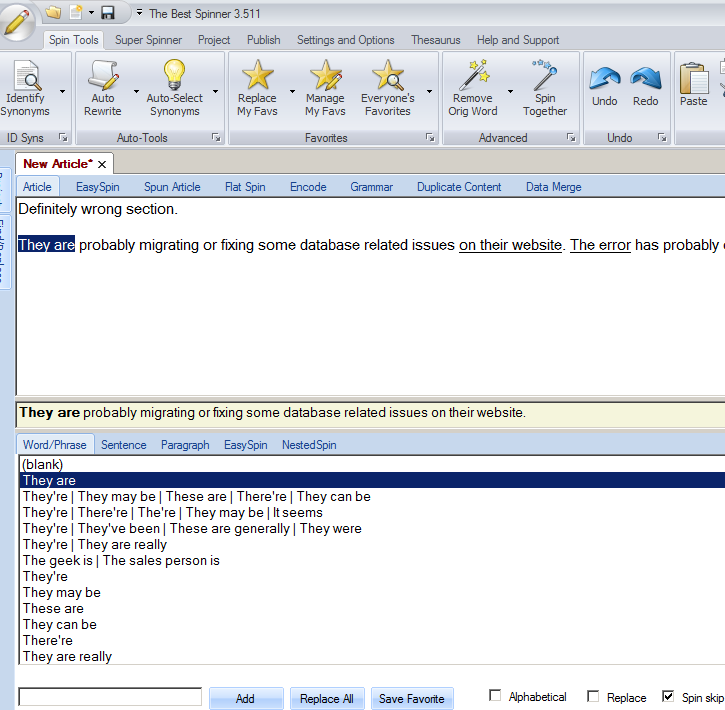
Task: Switch to the Flat Spin tab
Action: click(x=245, y=187)
